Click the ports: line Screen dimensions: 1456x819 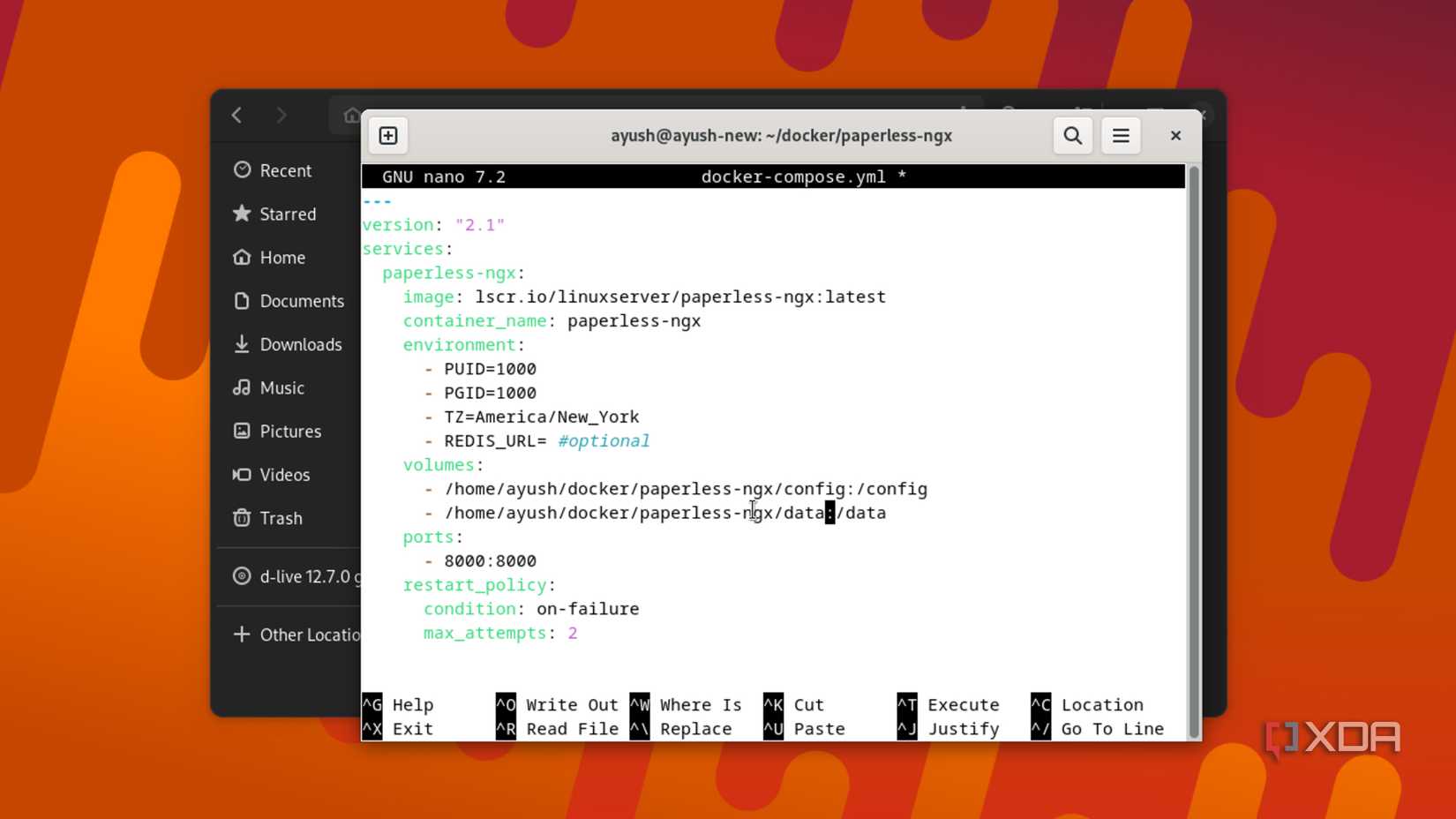(x=433, y=537)
